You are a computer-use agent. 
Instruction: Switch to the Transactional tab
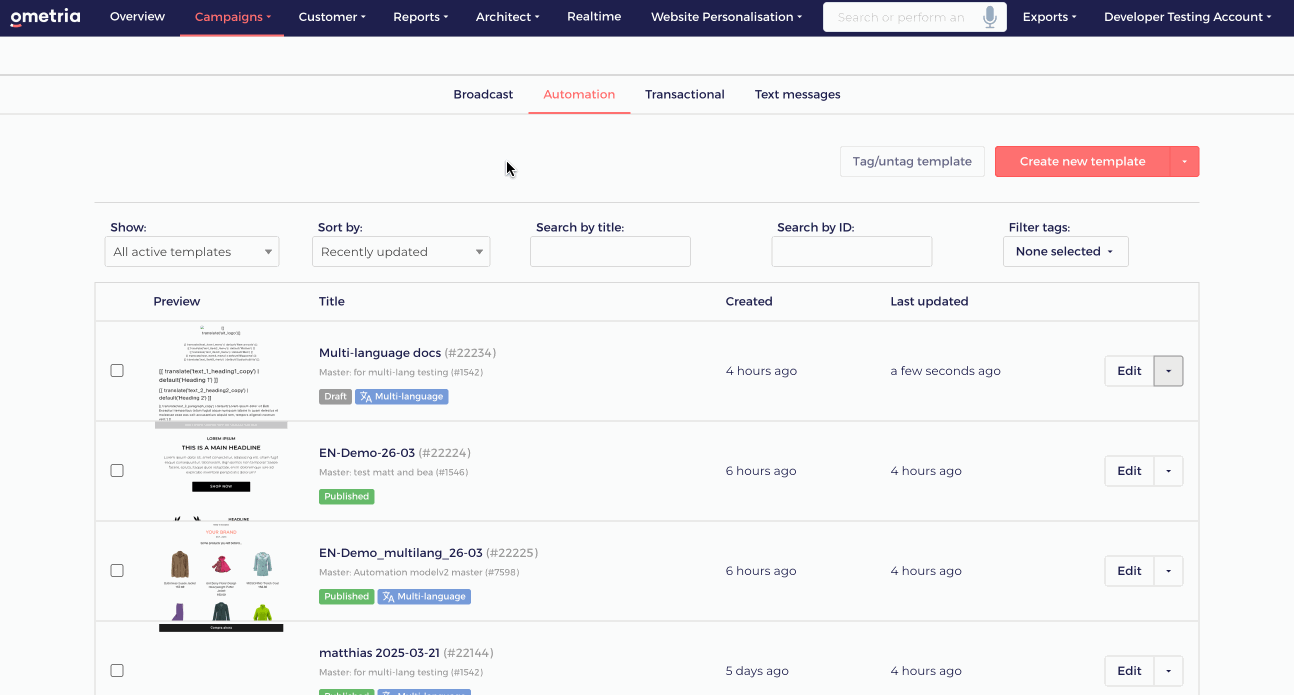[685, 94]
